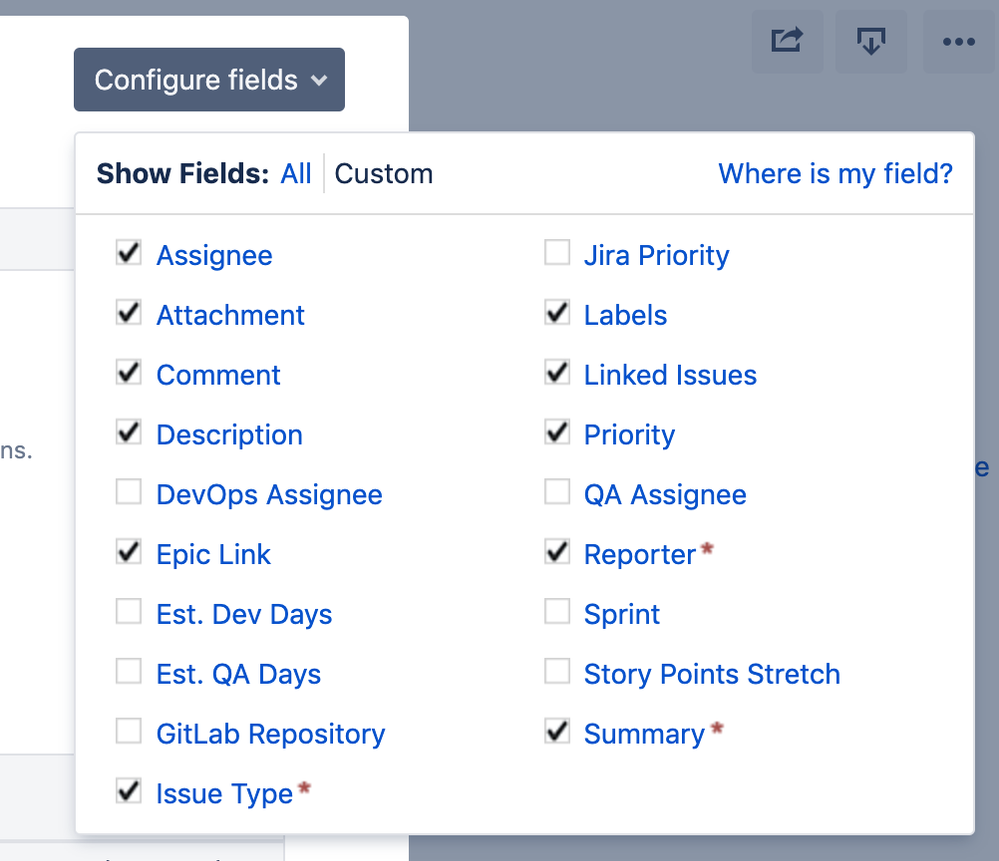Uncheck the Labels checkbox

(x=557, y=312)
